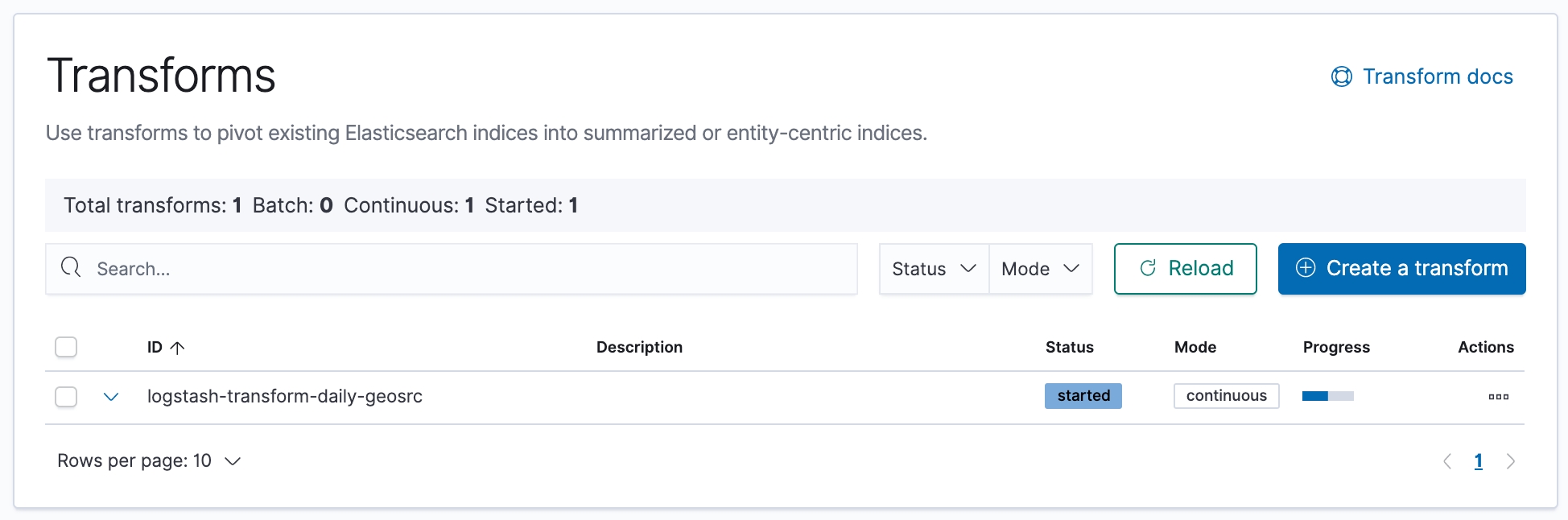The image size is (1568, 520).
Task: Expand the logstash-transform-daily-geosrc row details
Action: [x=111, y=397]
